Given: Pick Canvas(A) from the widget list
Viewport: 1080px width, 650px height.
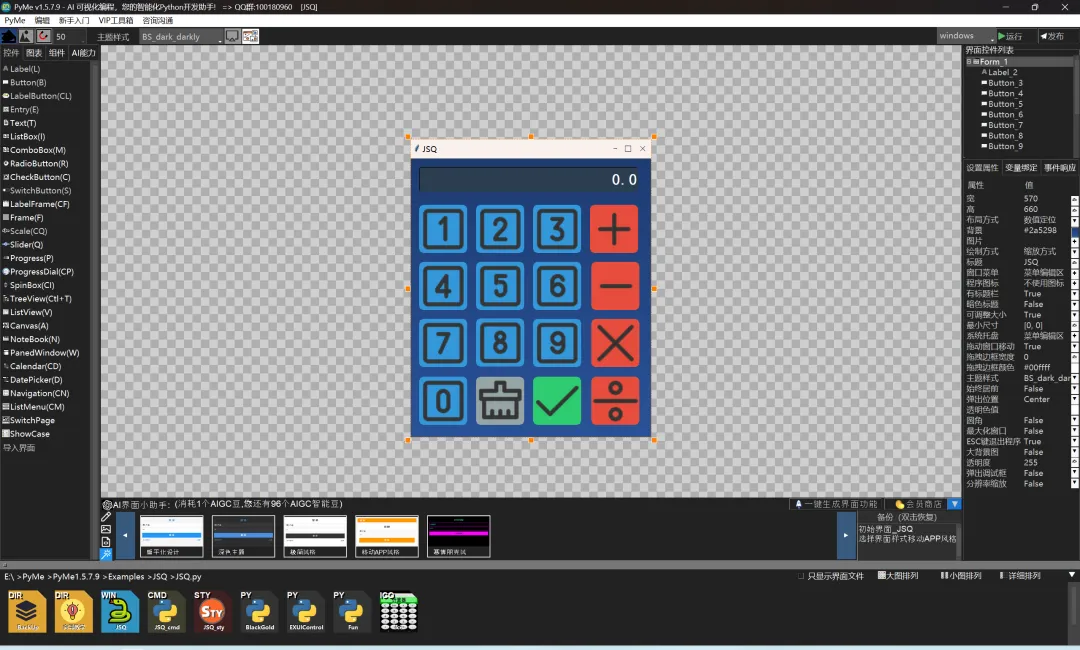Looking at the screenshot, I should [29, 326].
